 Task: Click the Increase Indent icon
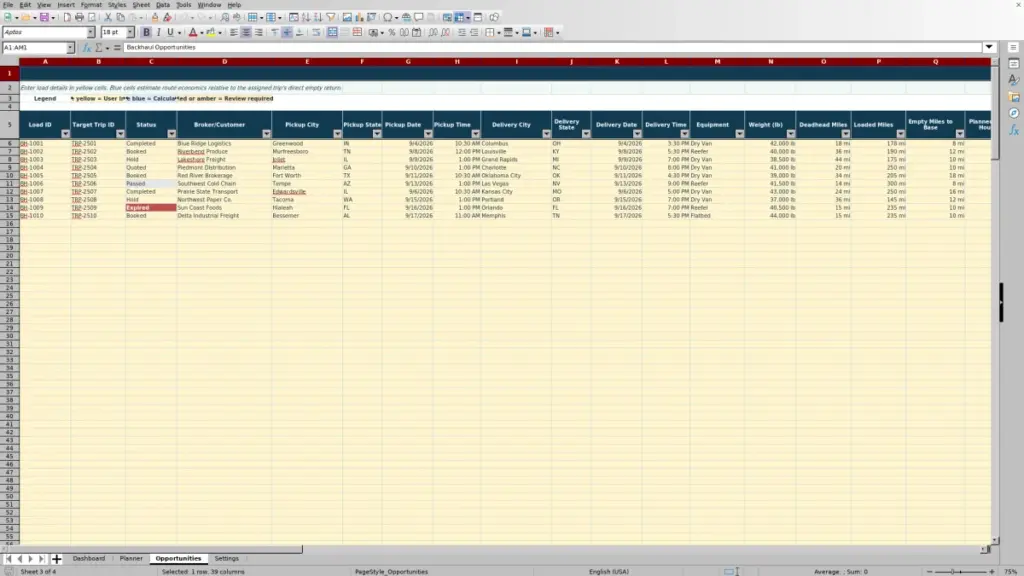pos(462,33)
